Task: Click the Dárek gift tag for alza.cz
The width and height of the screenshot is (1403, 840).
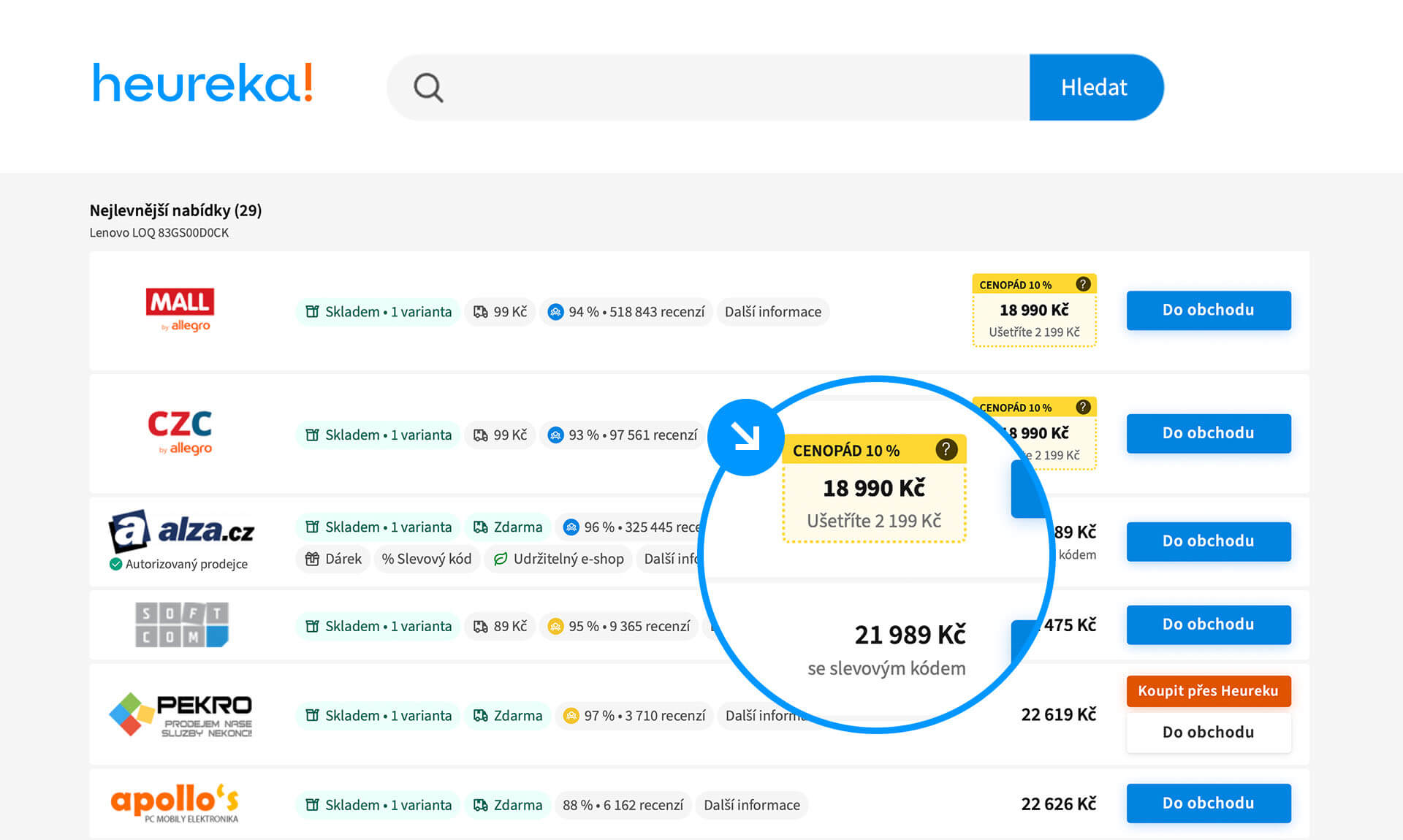Action: tap(333, 559)
